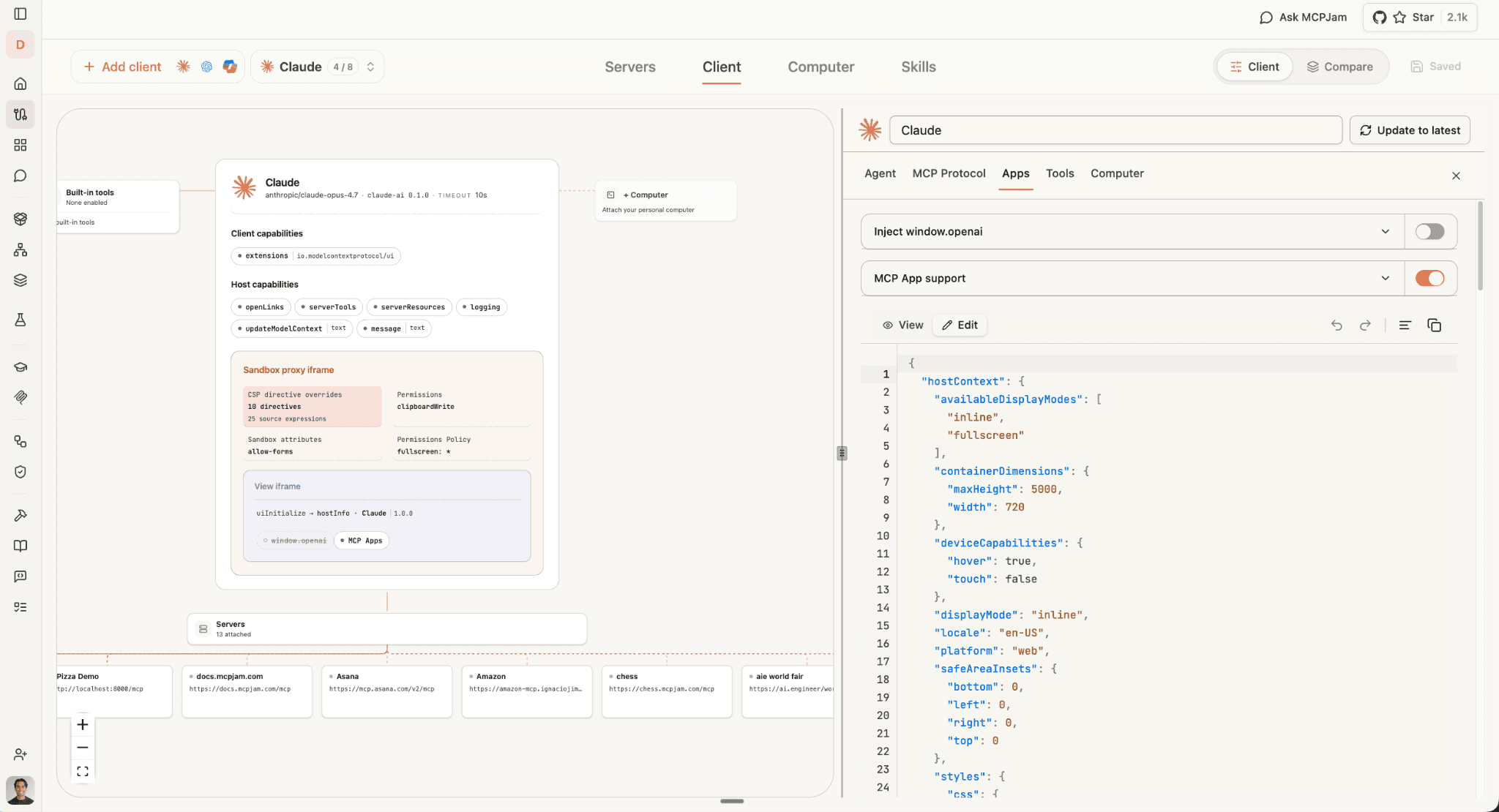Open the four-squares grid sidebar icon
The height and width of the screenshot is (812, 1499).
[20, 145]
